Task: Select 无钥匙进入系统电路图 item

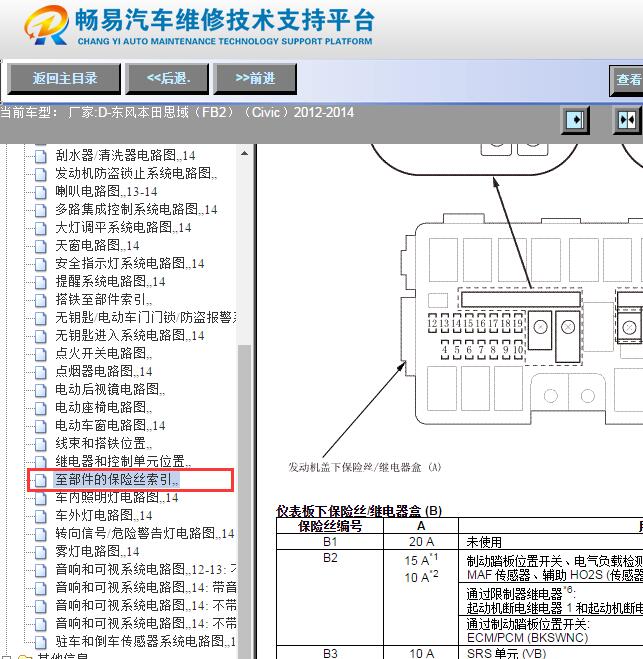Action: tap(130, 335)
